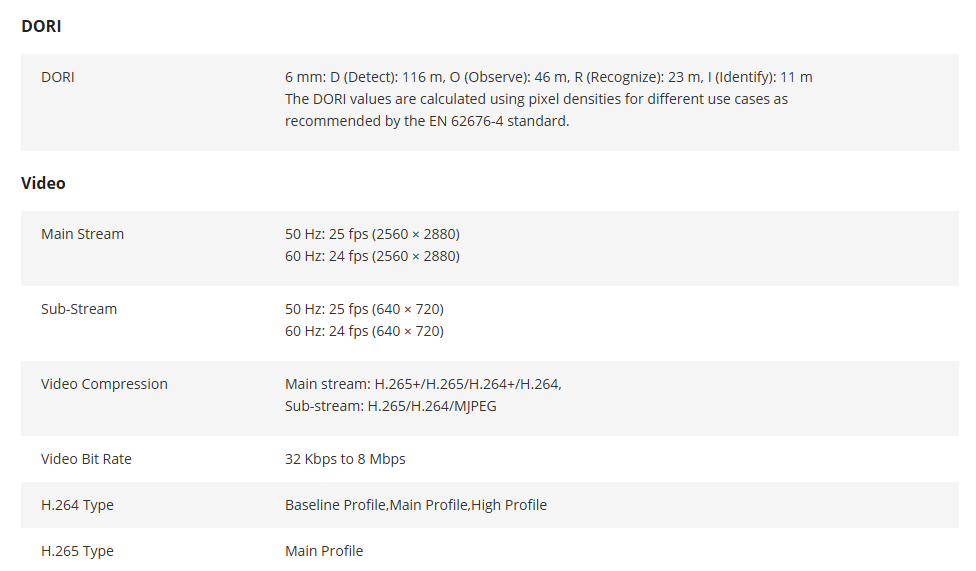Click the Main Profile value for H.265
976x571 pixels.
click(x=324, y=551)
